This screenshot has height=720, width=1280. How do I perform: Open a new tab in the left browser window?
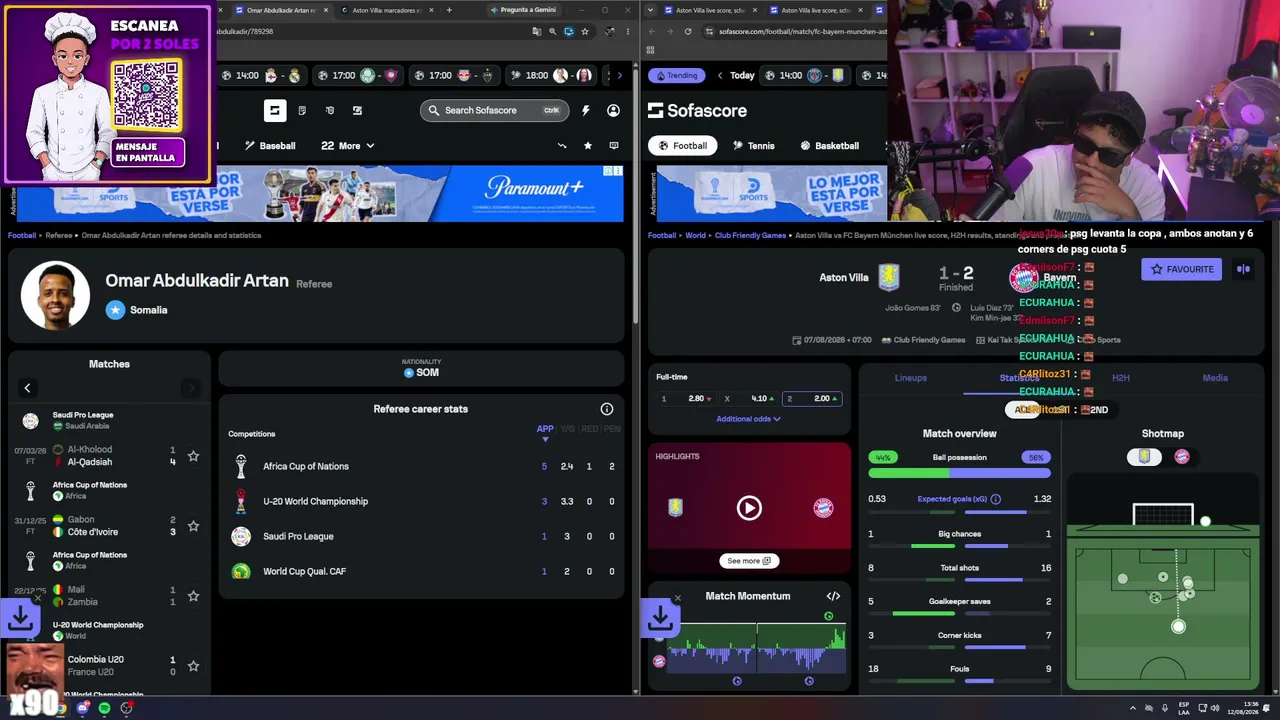(449, 10)
